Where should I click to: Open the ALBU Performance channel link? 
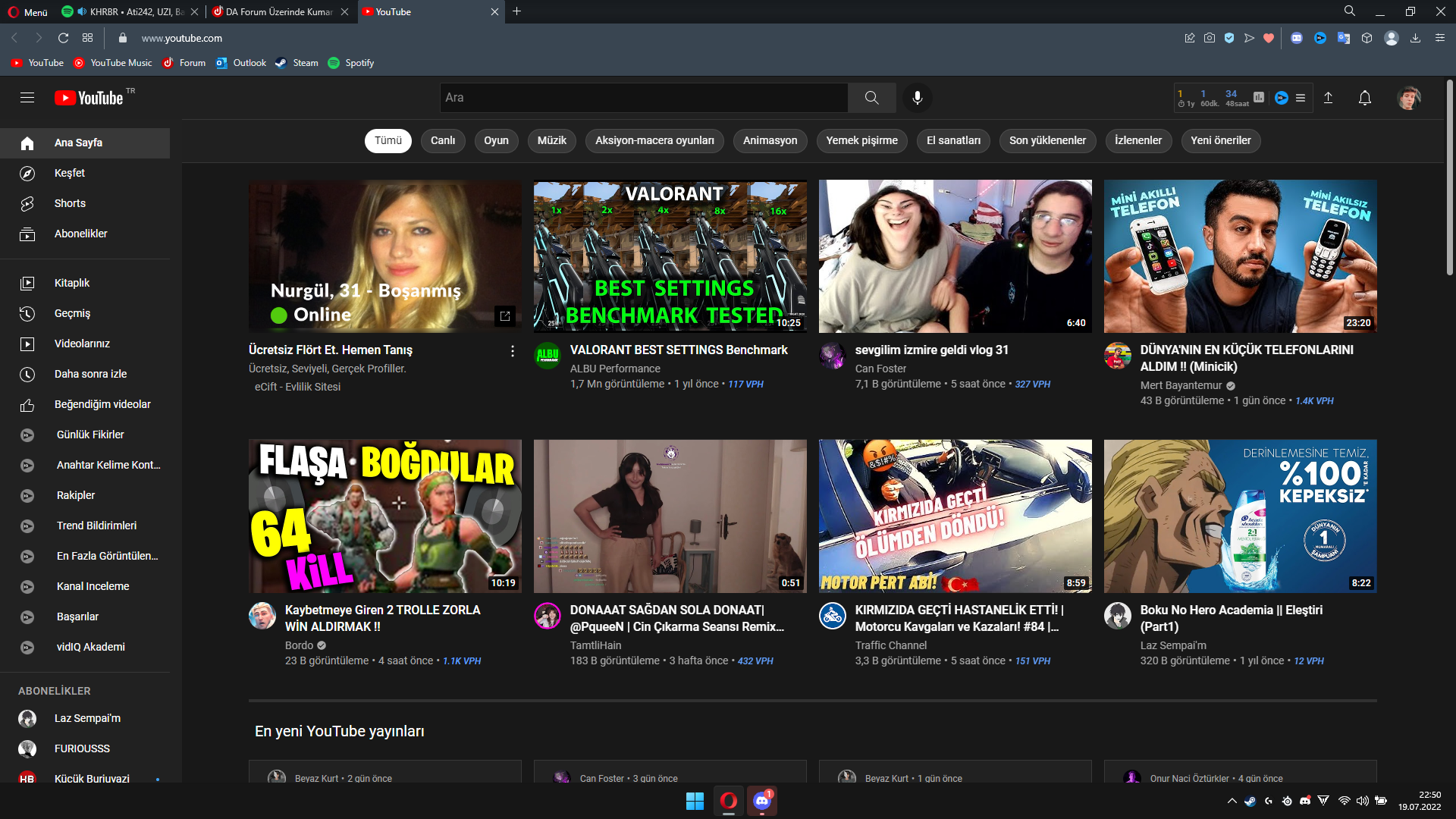(x=615, y=369)
